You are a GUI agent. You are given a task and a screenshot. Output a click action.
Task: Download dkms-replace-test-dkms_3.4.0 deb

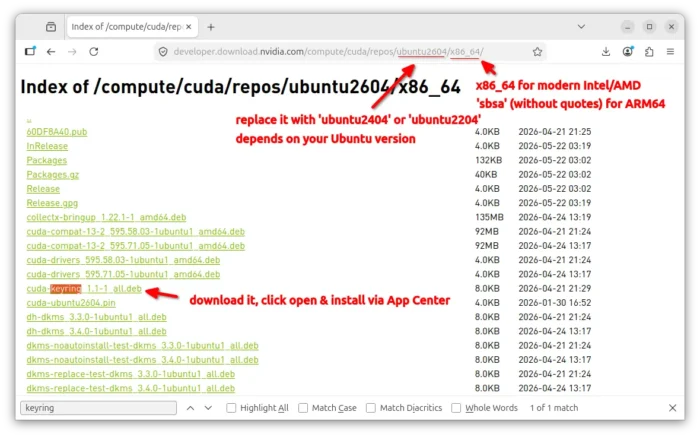coord(130,388)
